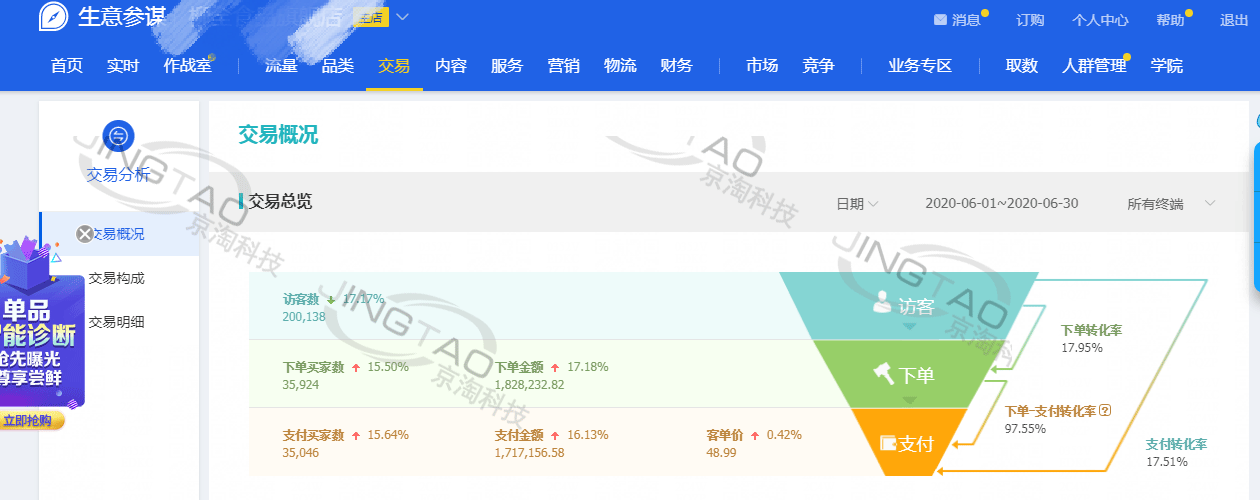Click the date range 2020-06-01~2020-06-30 field
1260x500 pixels.
1001,204
